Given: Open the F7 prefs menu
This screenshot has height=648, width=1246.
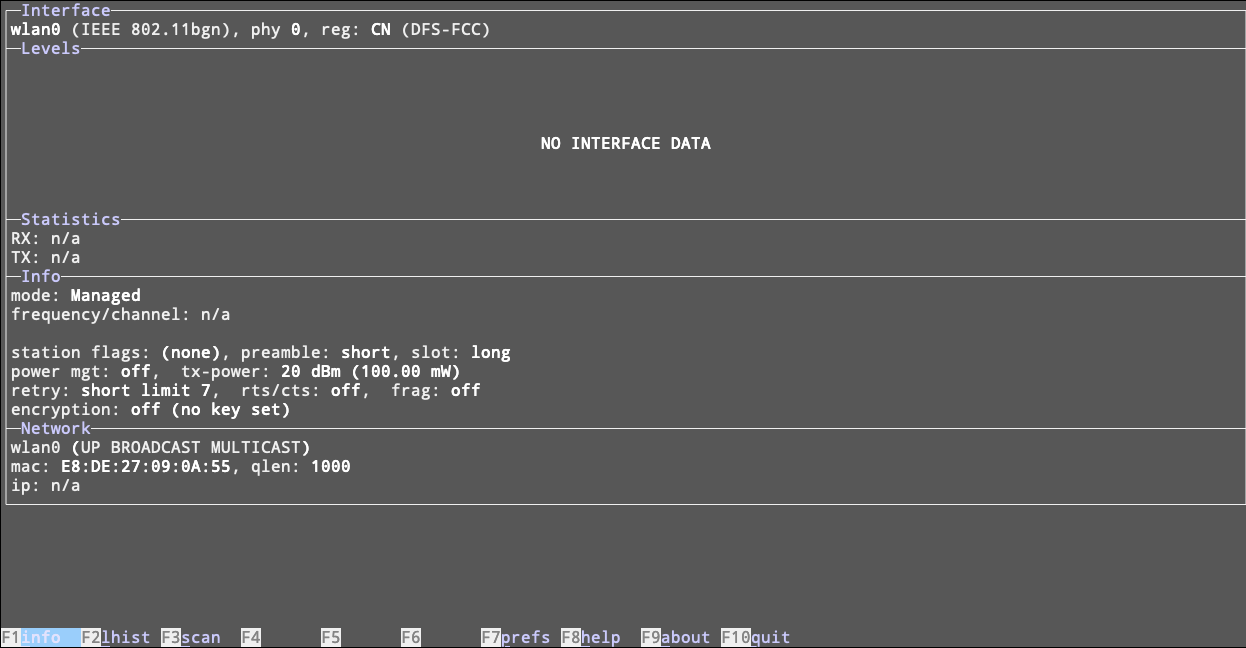Looking at the screenshot, I should tap(515, 637).
